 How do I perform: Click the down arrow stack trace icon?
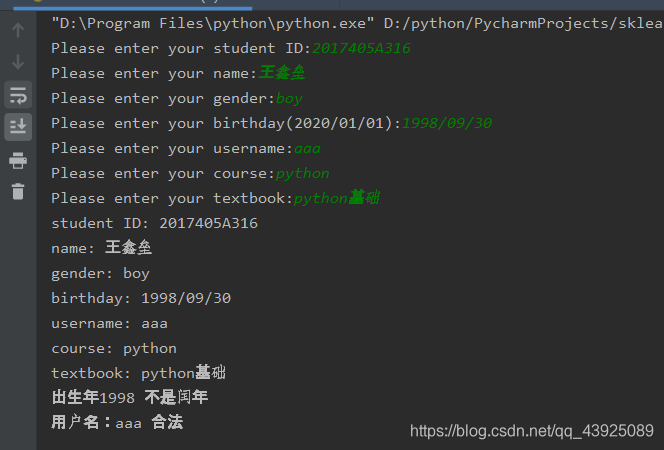18,62
